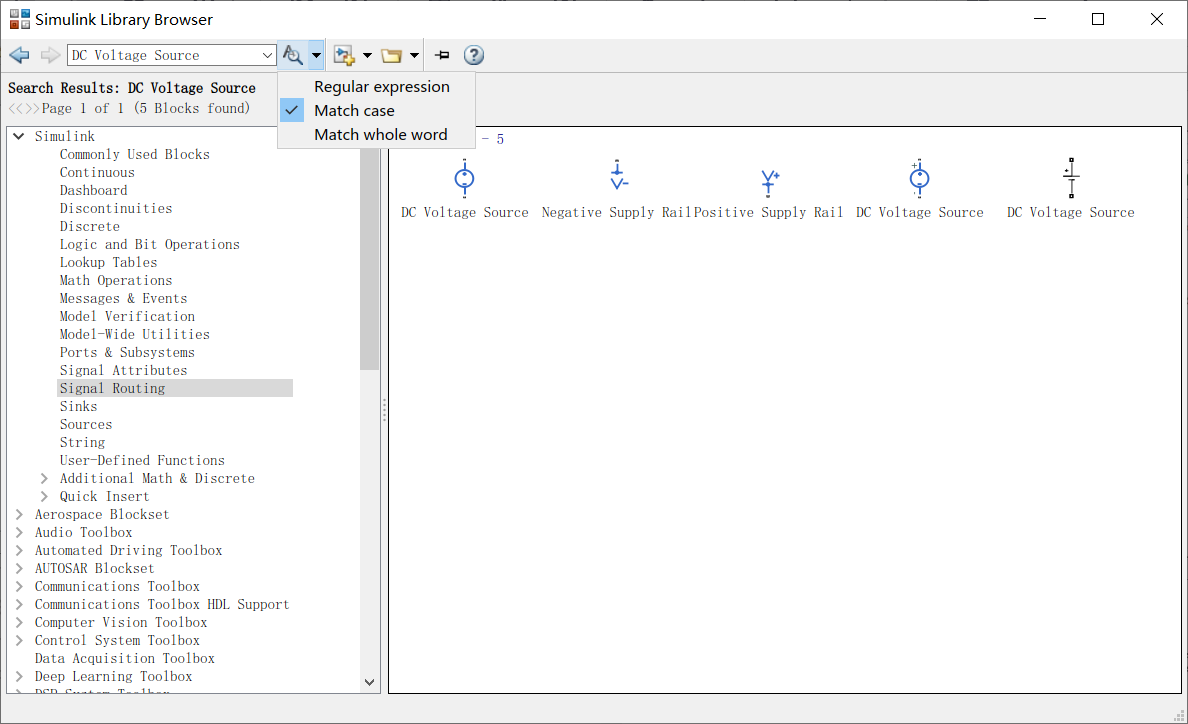Click the previous results page arrows

(x=16, y=109)
